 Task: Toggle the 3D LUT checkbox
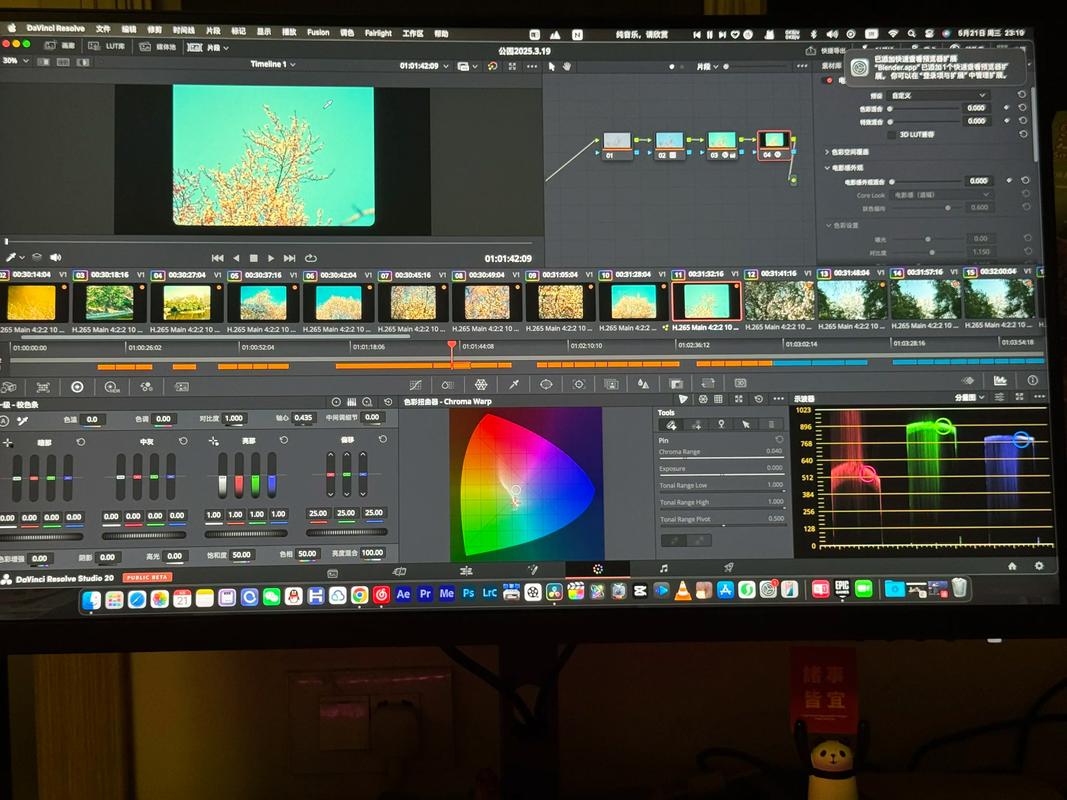click(892, 135)
